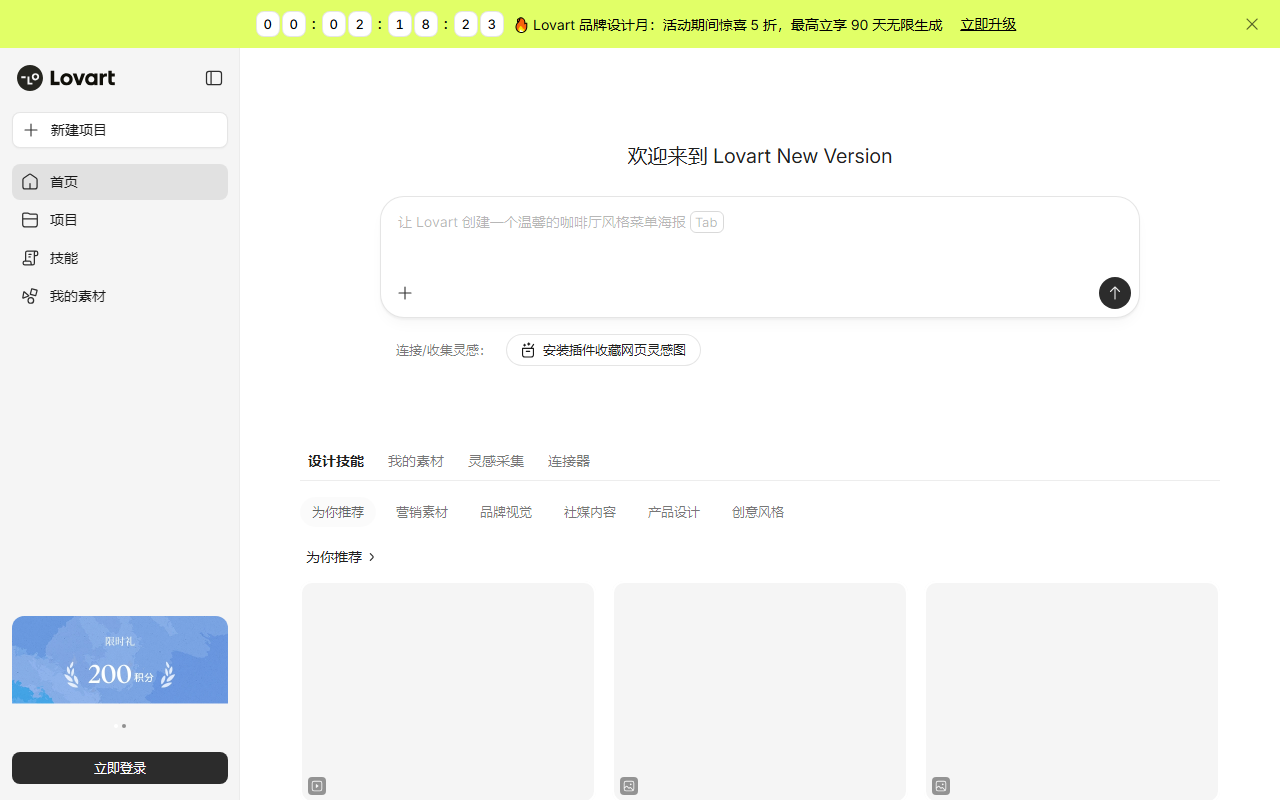Click the 立即升级 link
This screenshot has height=800, width=1280.
click(988, 24)
